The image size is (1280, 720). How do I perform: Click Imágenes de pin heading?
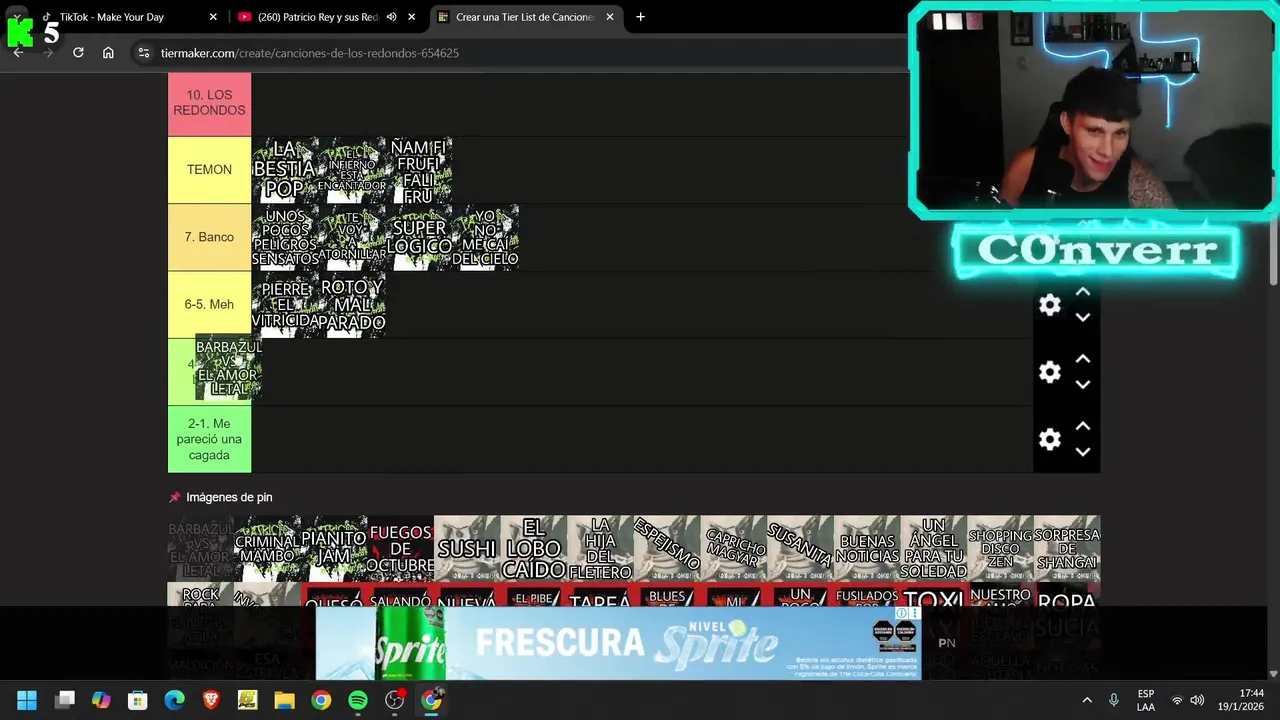click(229, 497)
